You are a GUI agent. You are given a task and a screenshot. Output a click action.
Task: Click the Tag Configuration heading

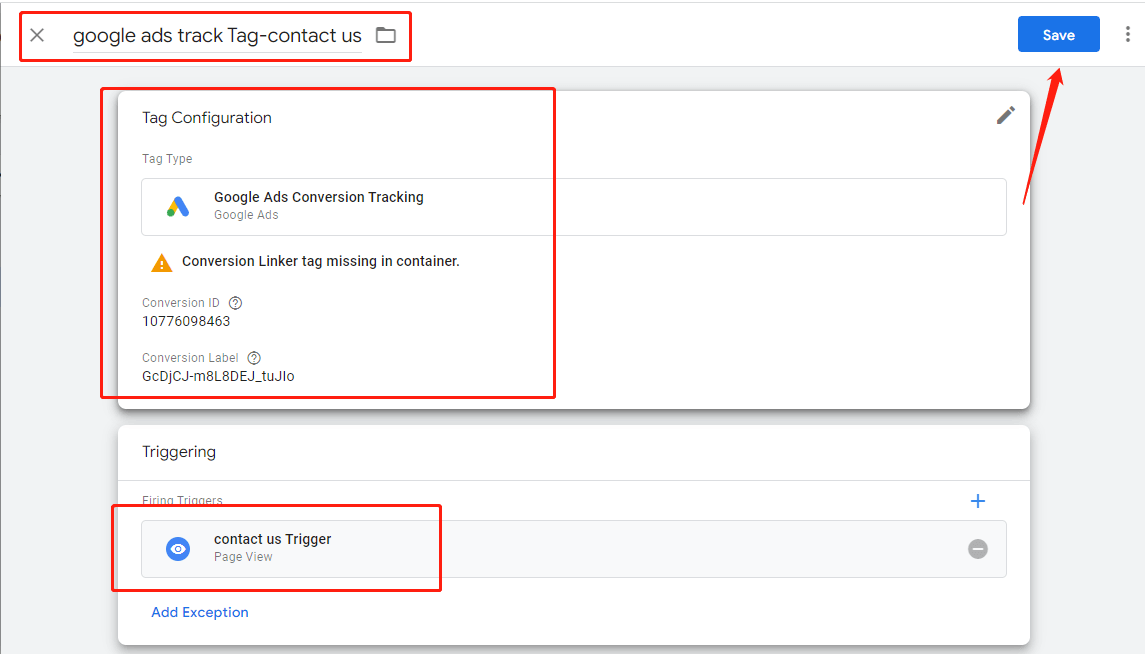(x=207, y=118)
